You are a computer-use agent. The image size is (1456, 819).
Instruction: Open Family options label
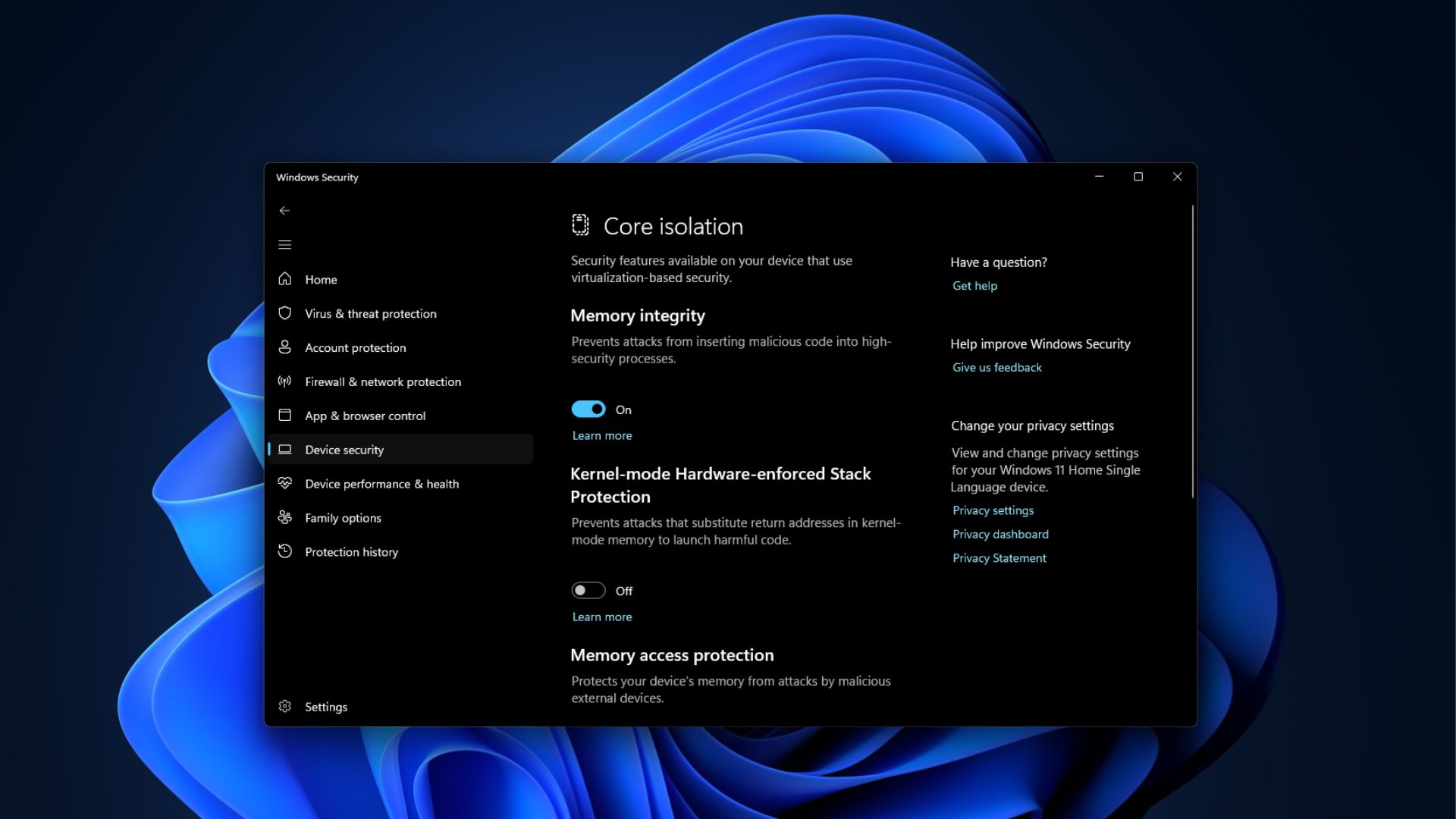[x=344, y=518]
